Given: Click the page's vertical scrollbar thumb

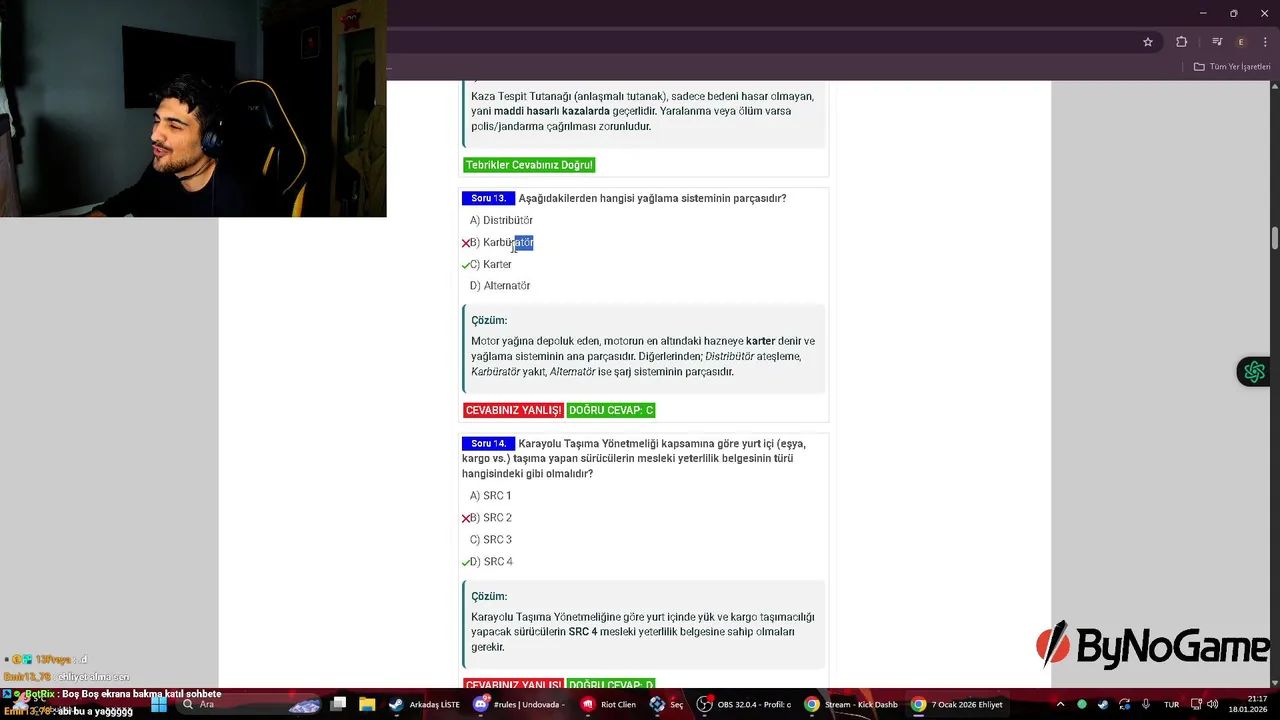Looking at the screenshot, I should 1274,239.
